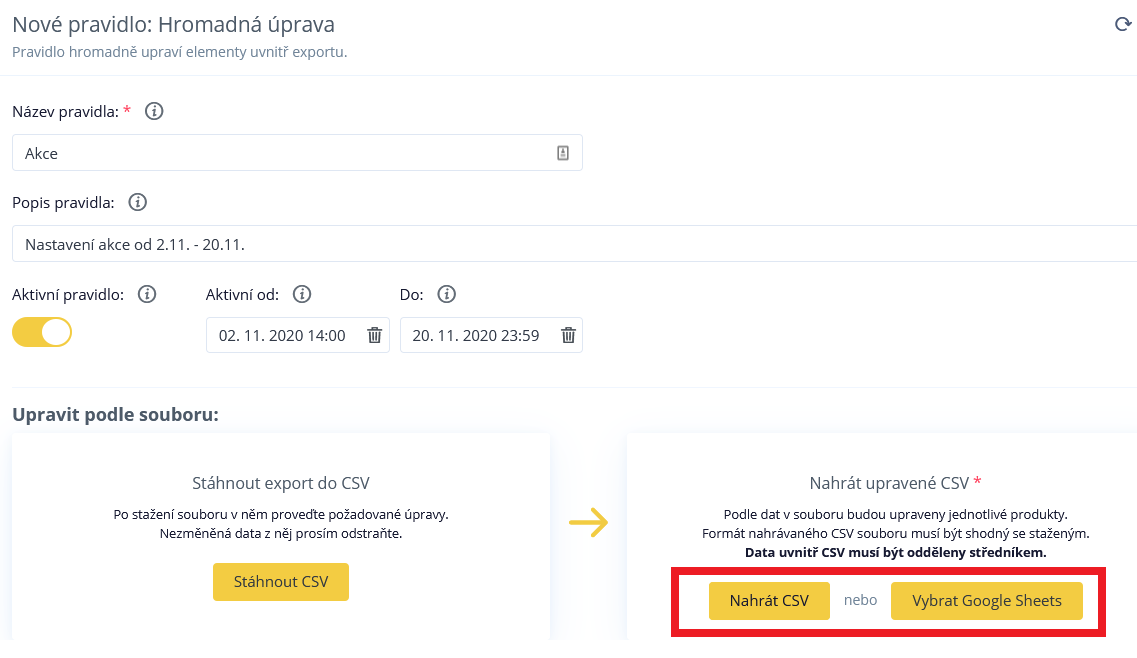Click into the Název pravidla text field
Viewport: 1137px width, 658px height.
280,153
